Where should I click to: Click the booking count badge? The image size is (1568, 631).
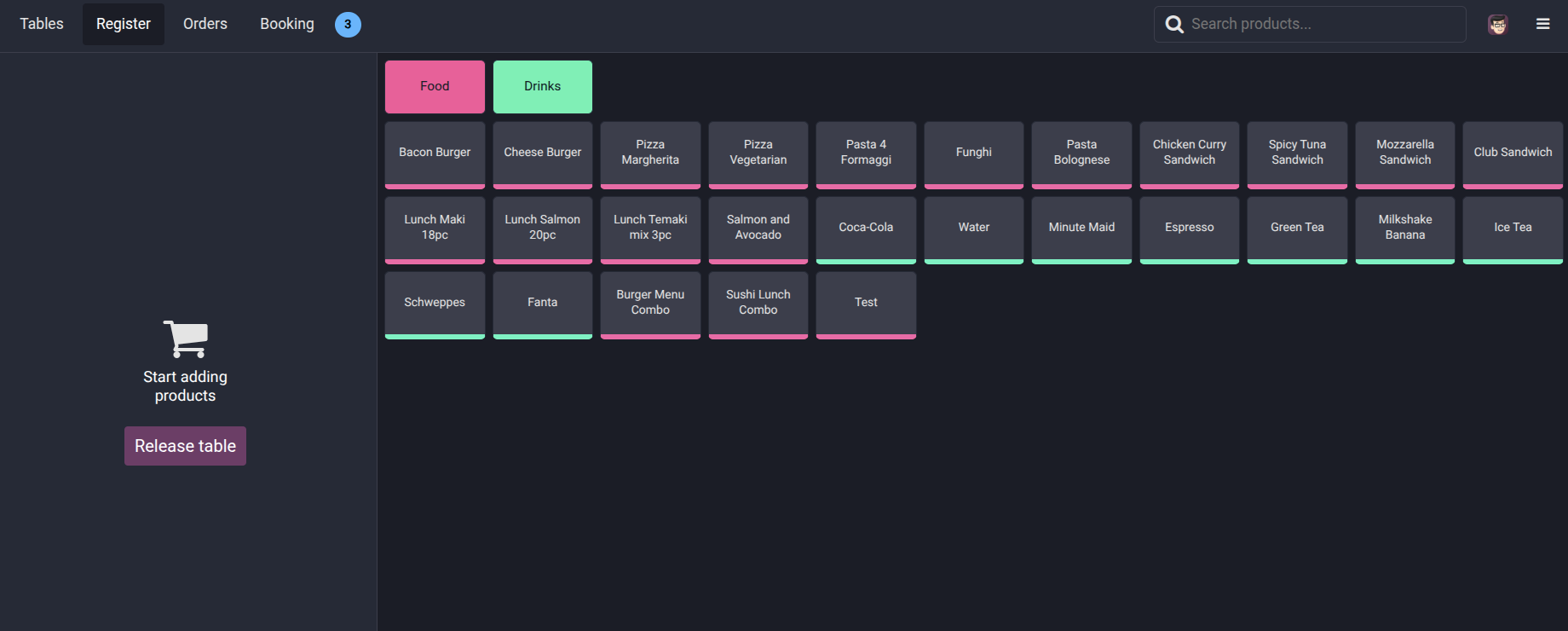(348, 25)
